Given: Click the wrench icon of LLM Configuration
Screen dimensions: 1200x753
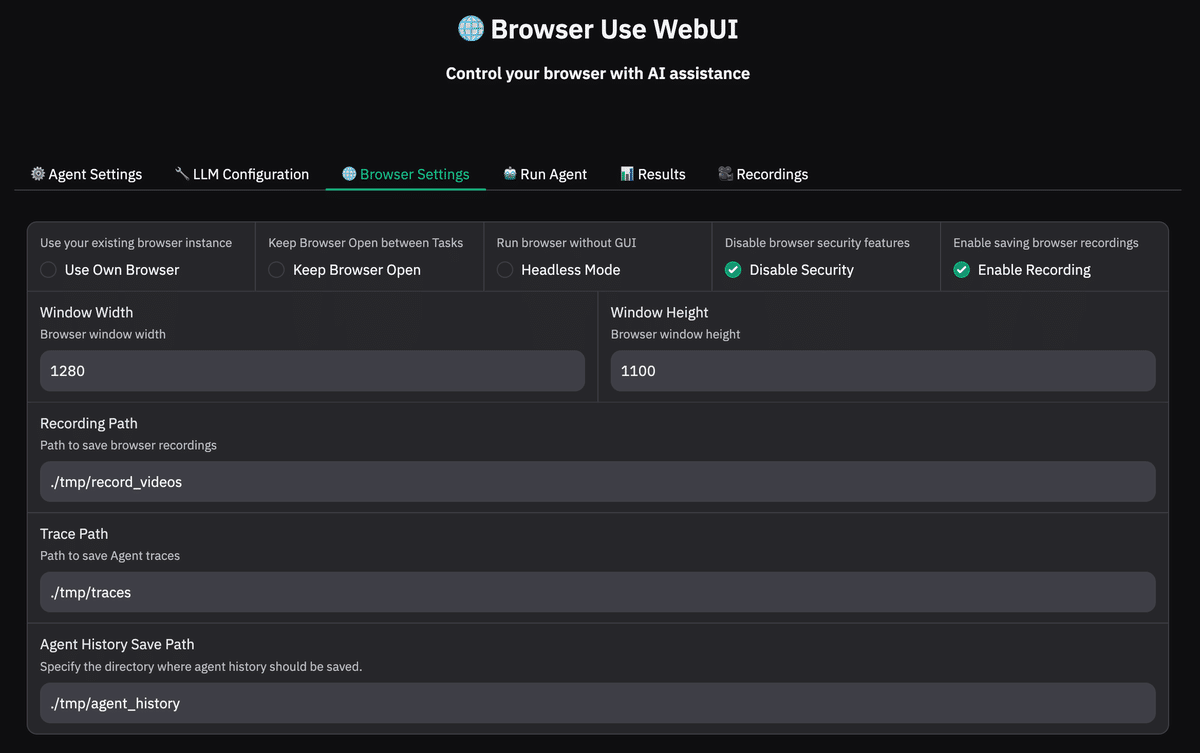Looking at the screenshot, I should tap(182, 174).
